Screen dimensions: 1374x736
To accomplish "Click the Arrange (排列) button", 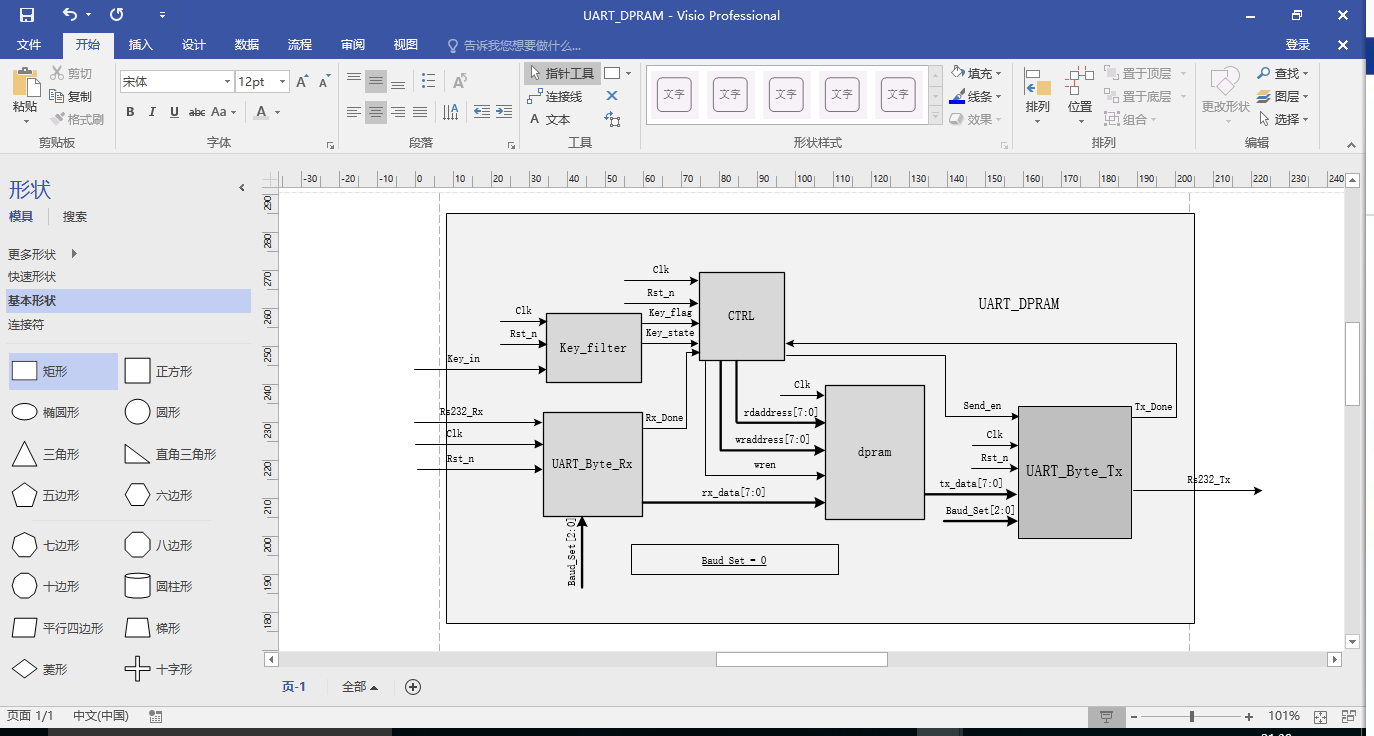I will 1038,96.
